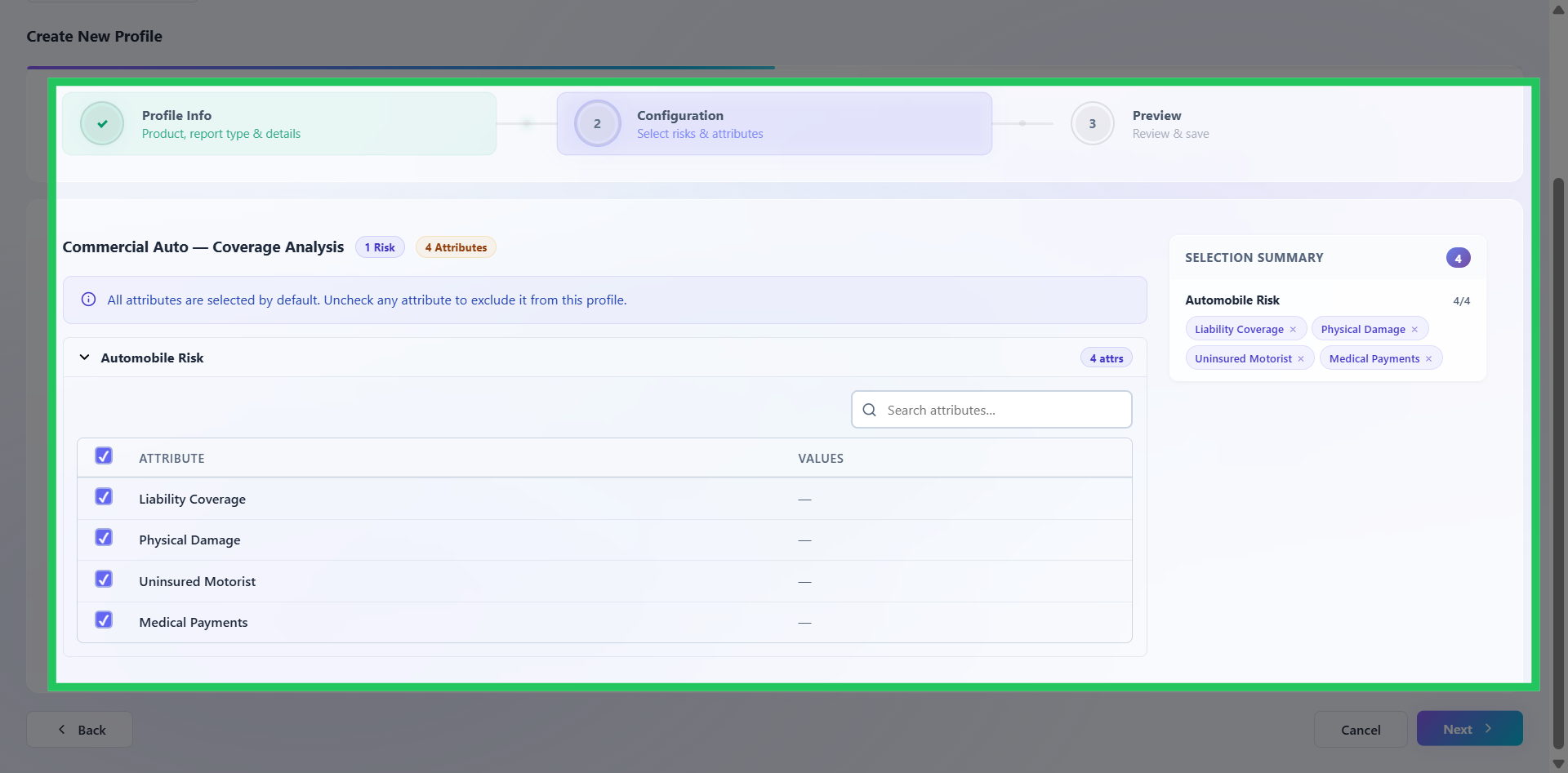Click the 1 Risk badge
This screenshot has width=1568, height=773.
380,247
